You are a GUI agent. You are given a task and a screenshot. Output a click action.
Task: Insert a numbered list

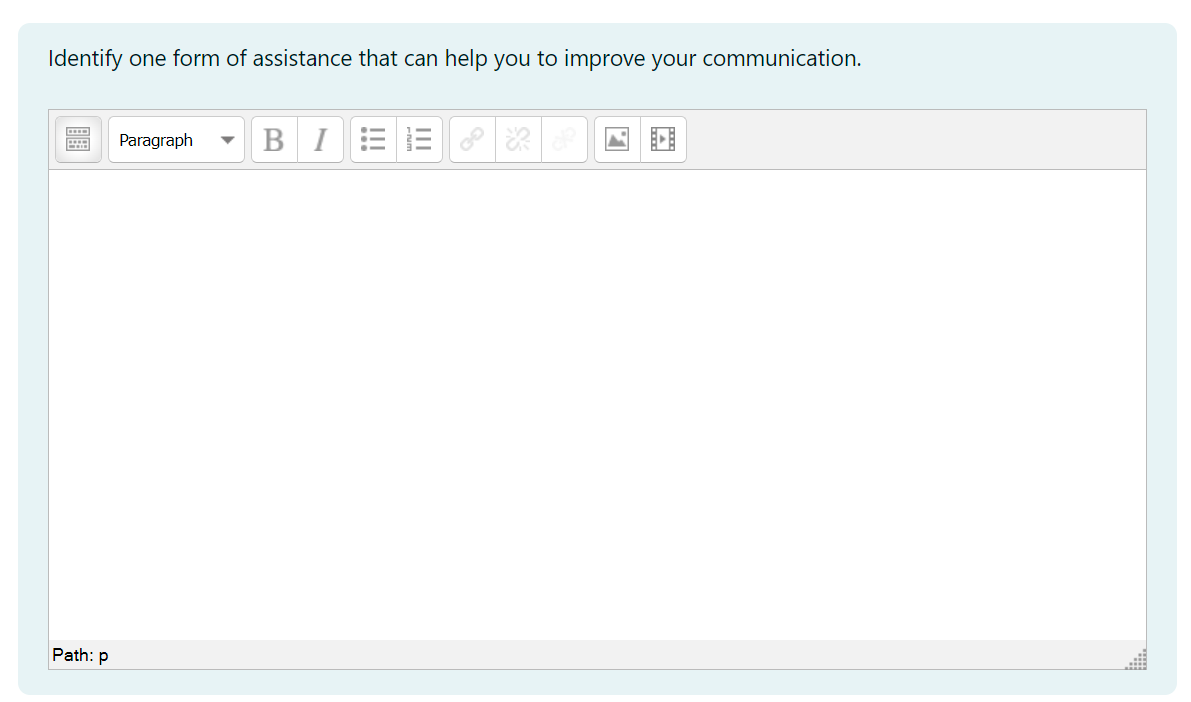coord(419,139)
